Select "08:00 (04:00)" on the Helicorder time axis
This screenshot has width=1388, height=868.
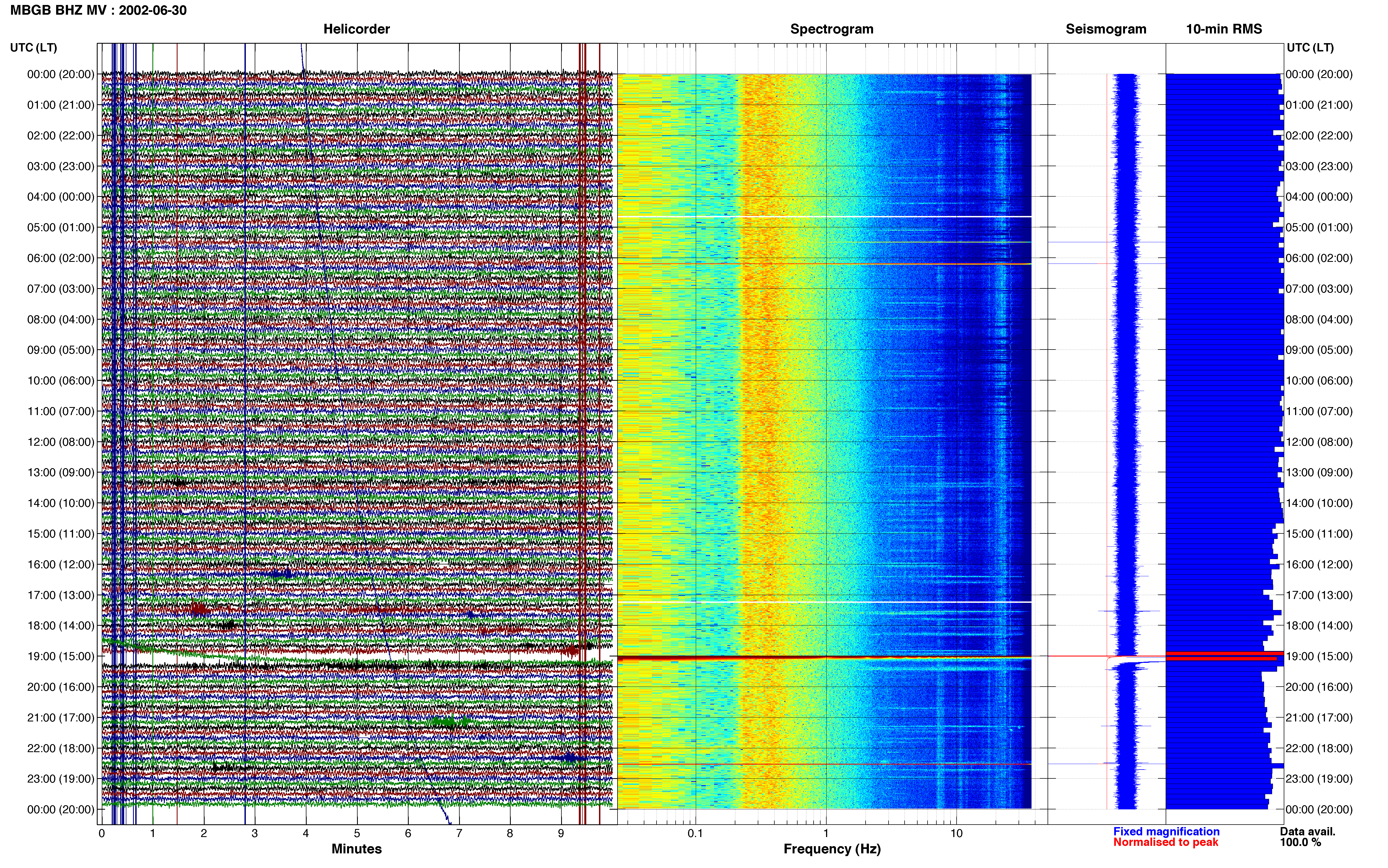click(x=61, y=319)
